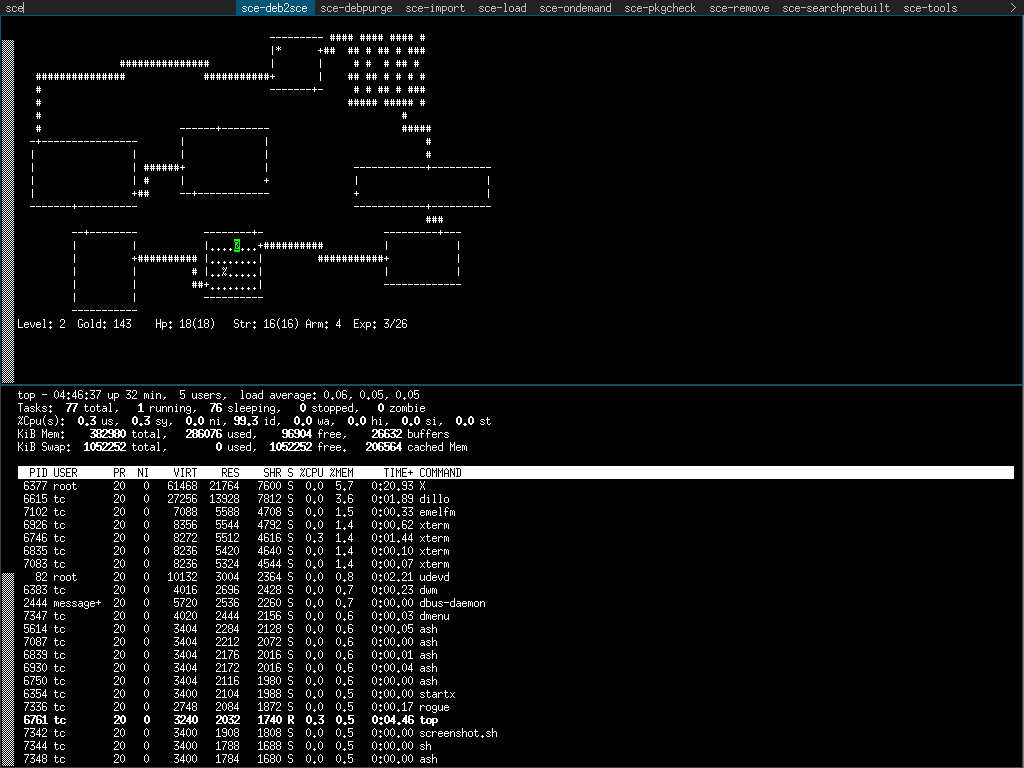
Task: Click the dmenu process row
Action: pyautogui.click(x=516, y=616)
